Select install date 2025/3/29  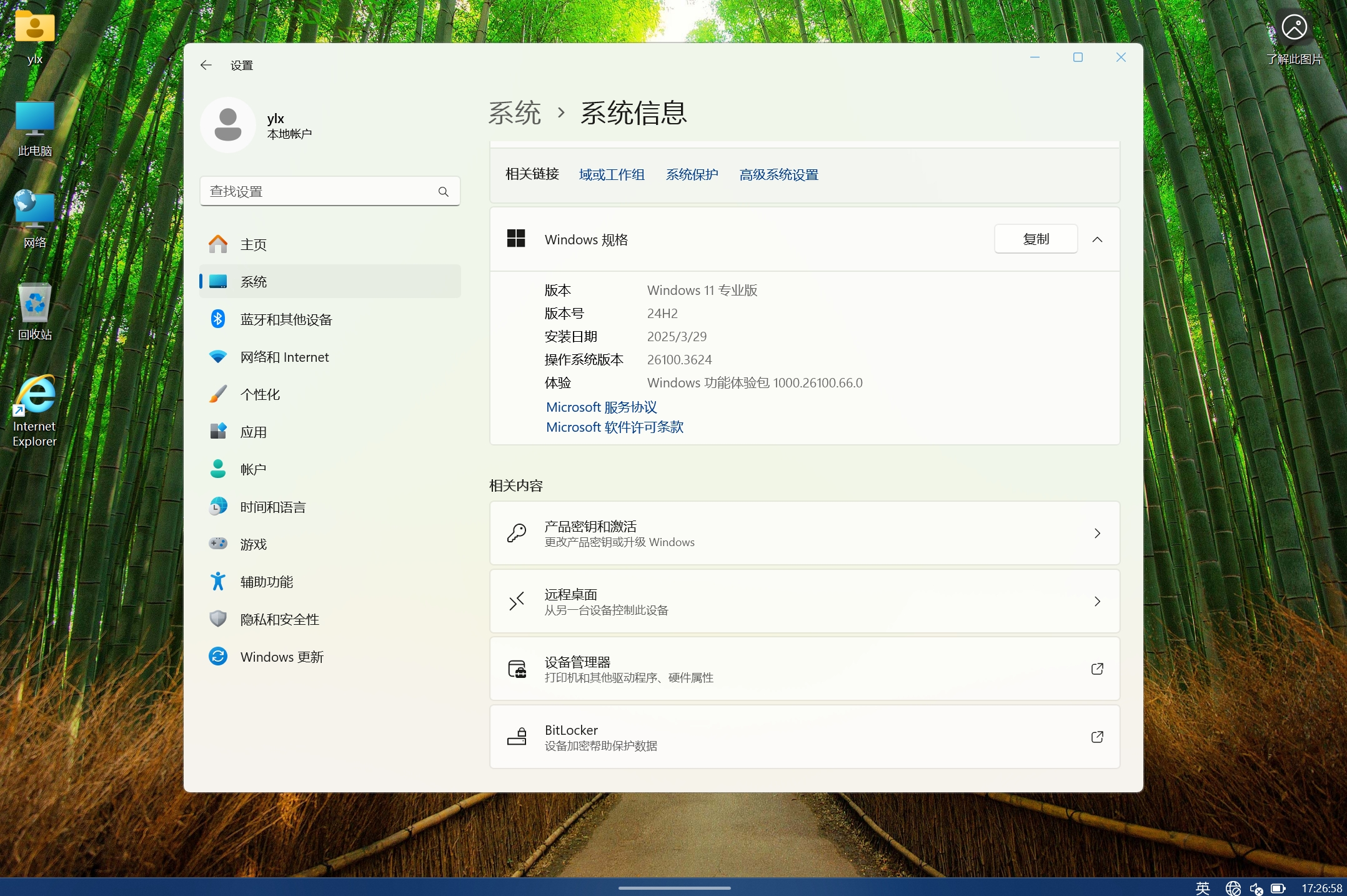coord(677,336)
